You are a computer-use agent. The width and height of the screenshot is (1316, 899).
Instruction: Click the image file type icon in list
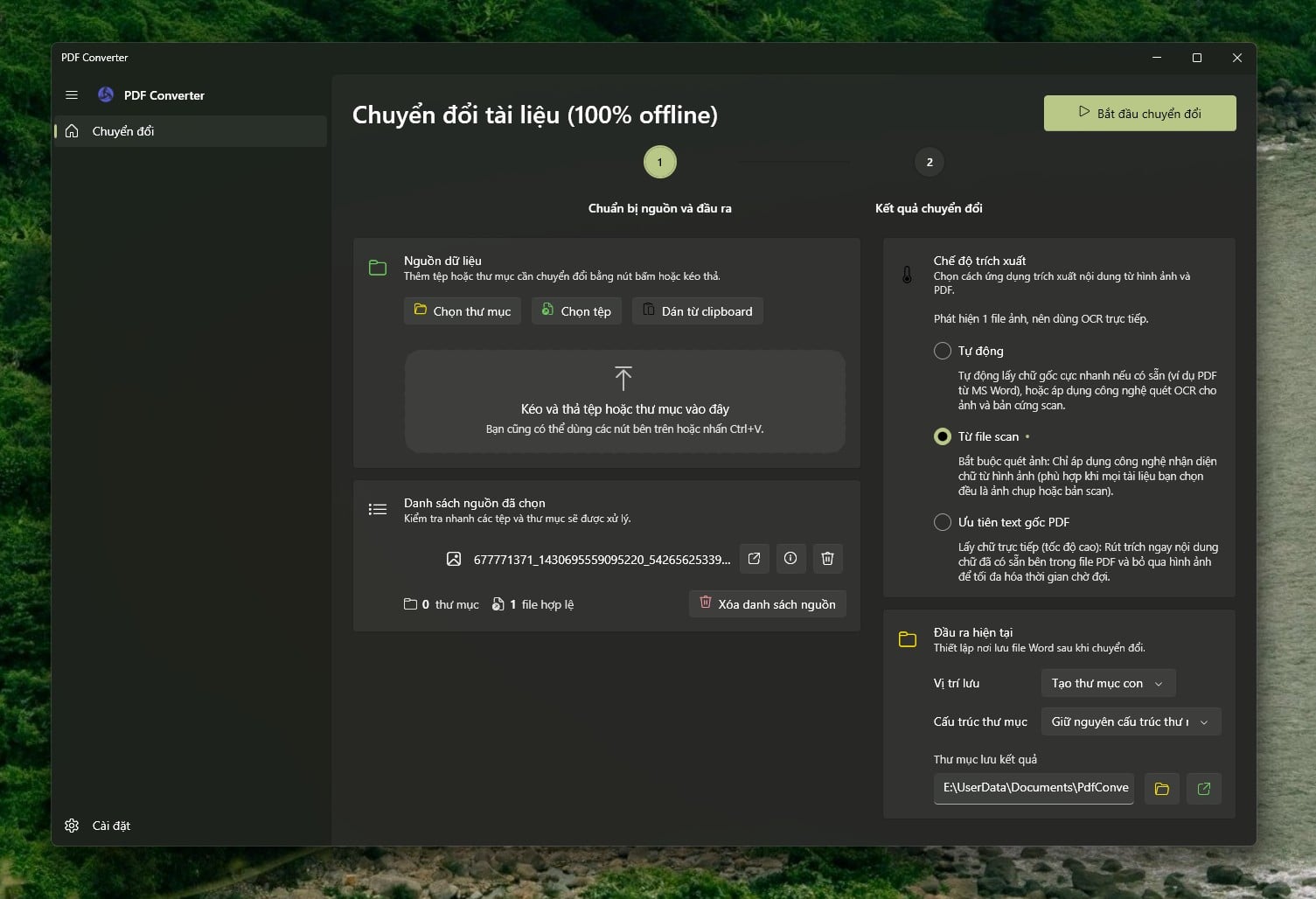point(454,559)
